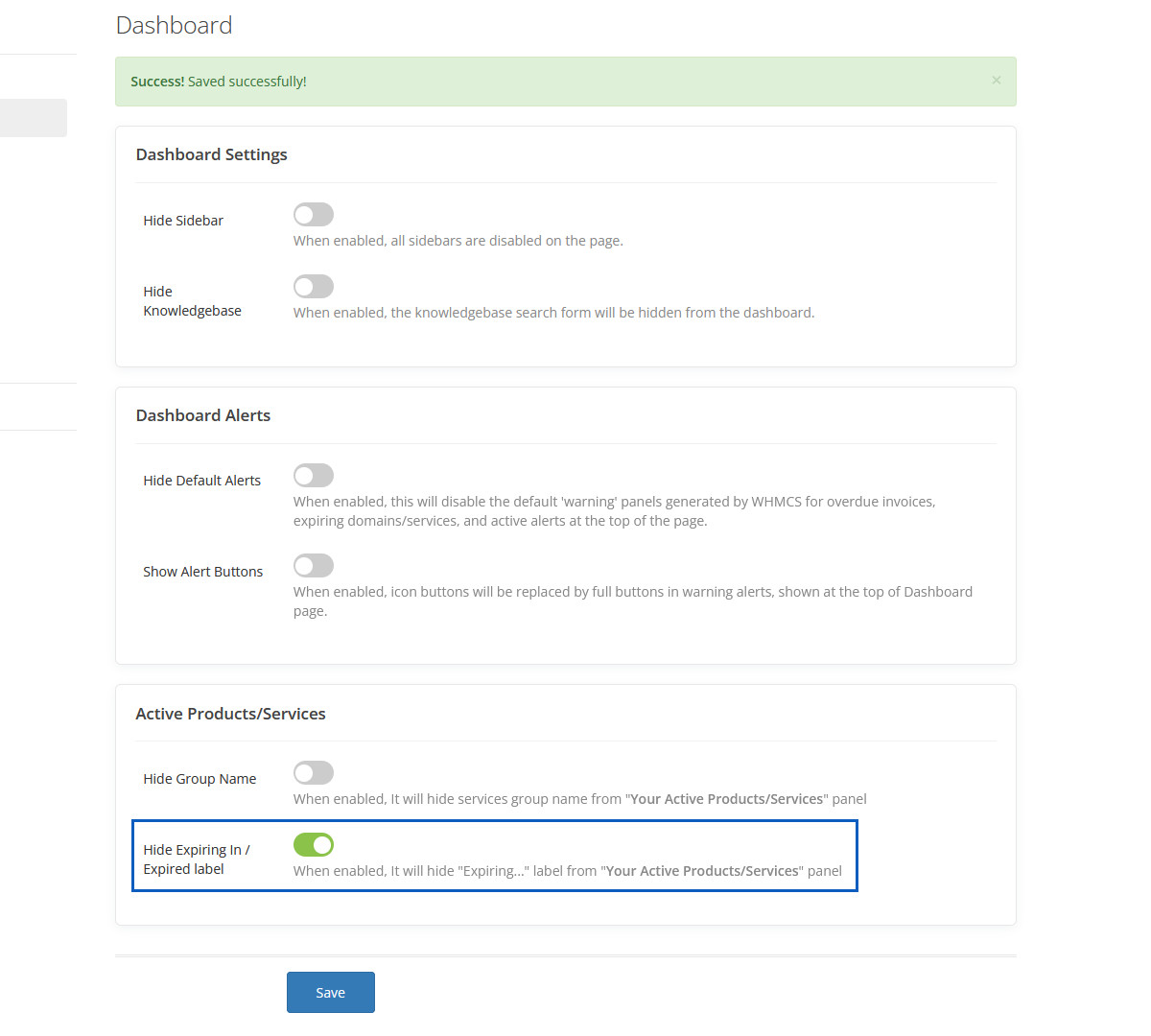Image resolution: width=1151 pixels, height=1036 pixels.
Task: Disable the Hide Expiring In / Expired label toggle
Action: tap(314, 845)
